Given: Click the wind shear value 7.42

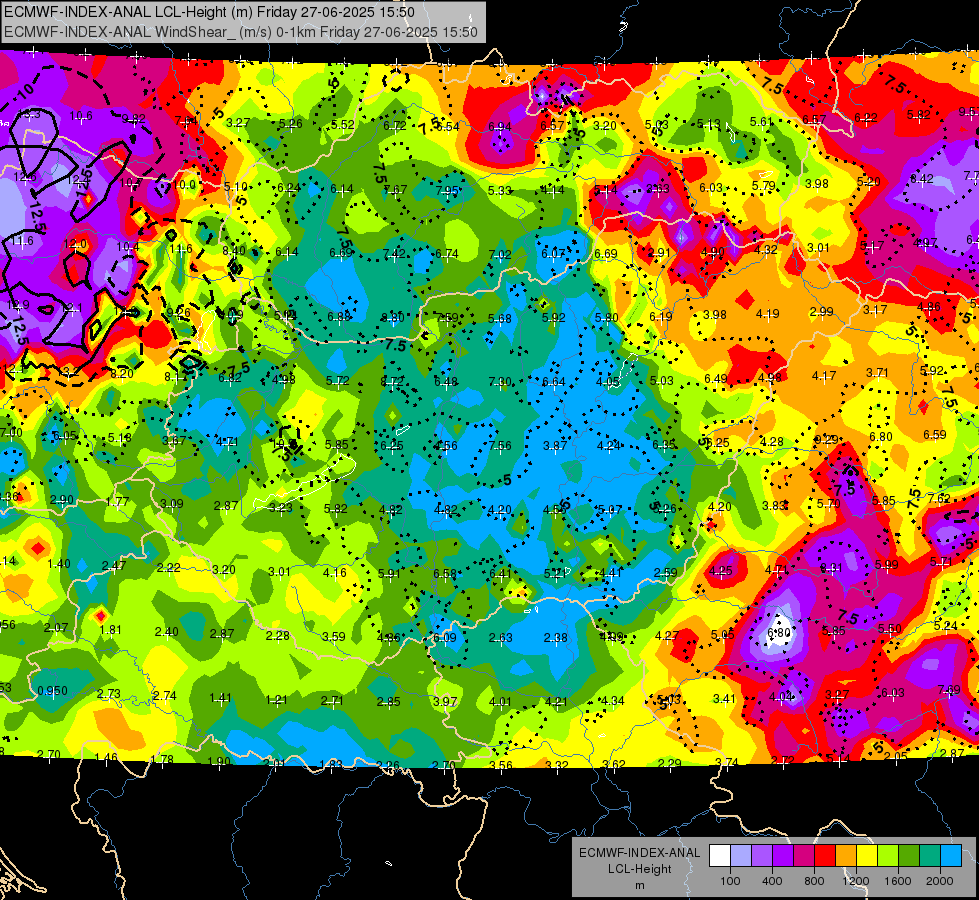Looking at the screenshot, I should point(395,253).
